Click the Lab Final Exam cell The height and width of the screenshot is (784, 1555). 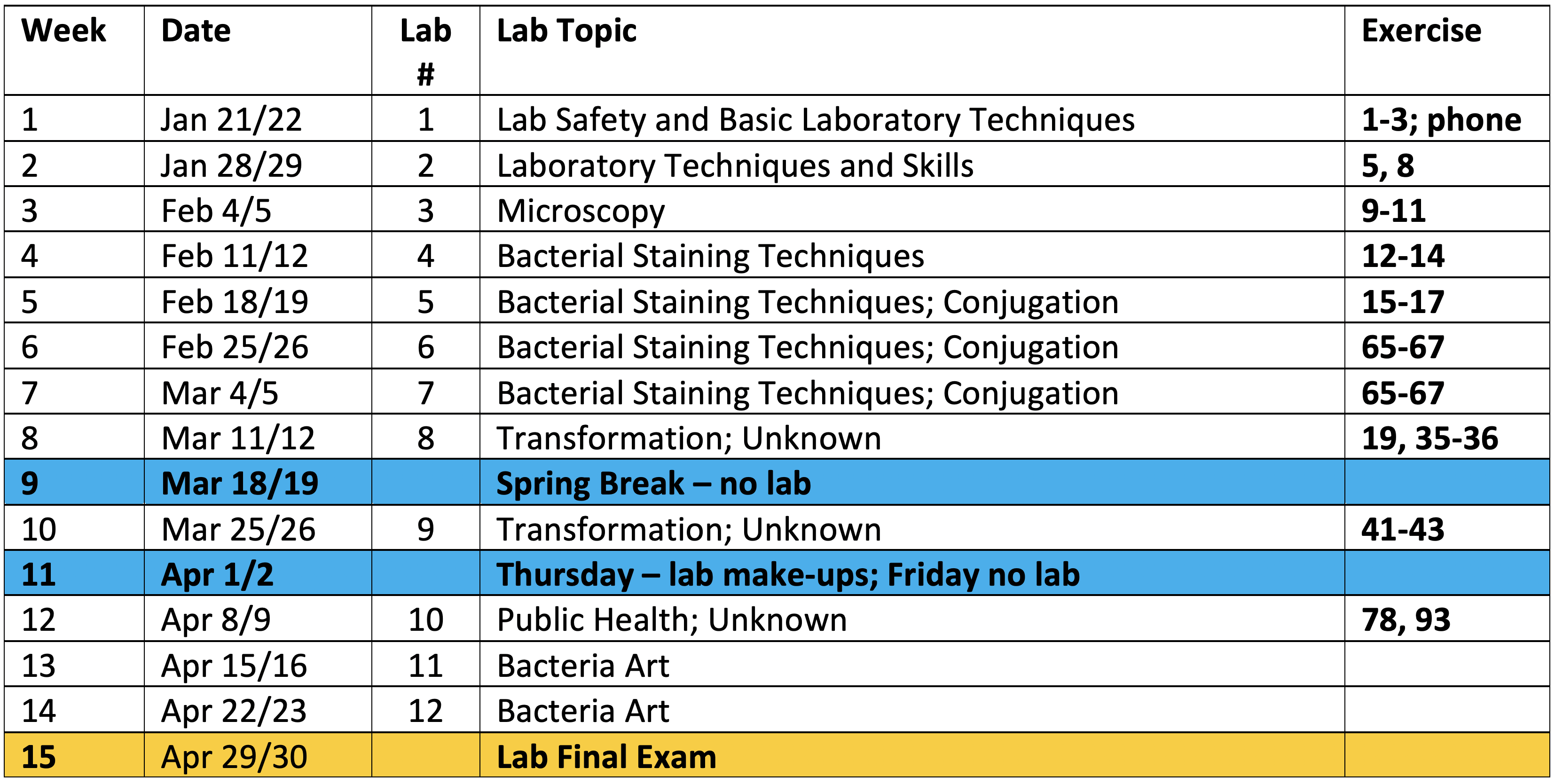(912, 756)
